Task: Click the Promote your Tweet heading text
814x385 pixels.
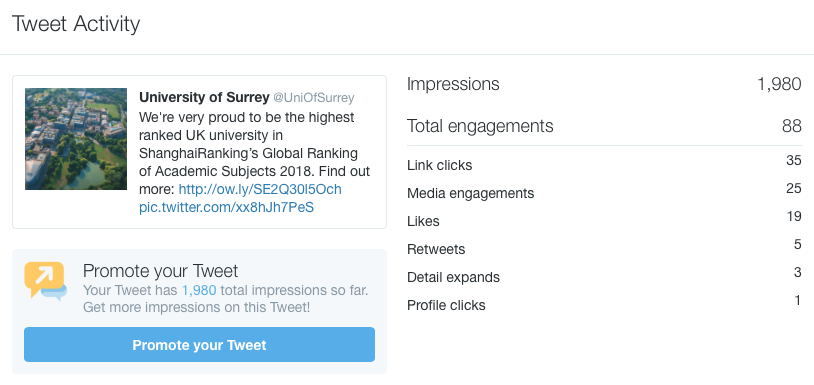Action: [160, 271]
